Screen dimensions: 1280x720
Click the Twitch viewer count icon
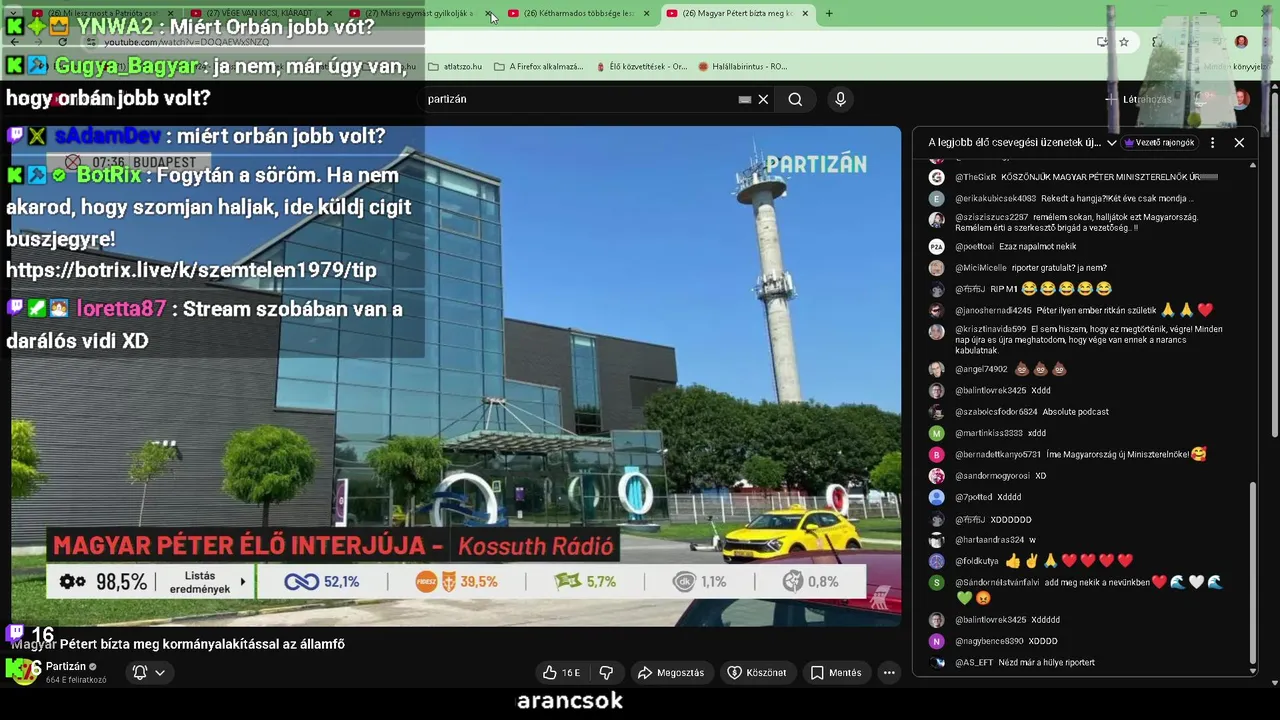click(15, 633)
